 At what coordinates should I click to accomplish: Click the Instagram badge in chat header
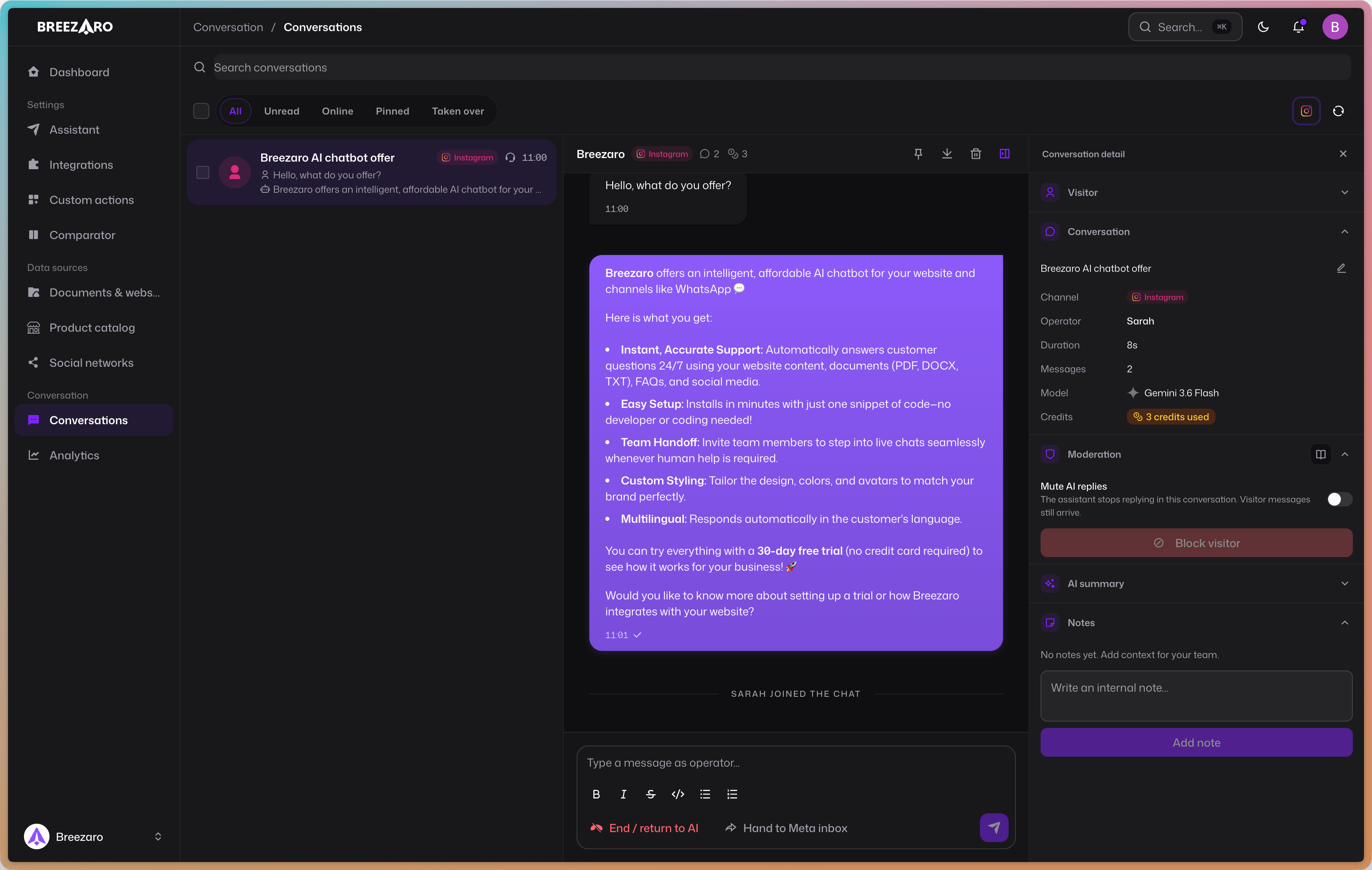(x=662, y=154)
